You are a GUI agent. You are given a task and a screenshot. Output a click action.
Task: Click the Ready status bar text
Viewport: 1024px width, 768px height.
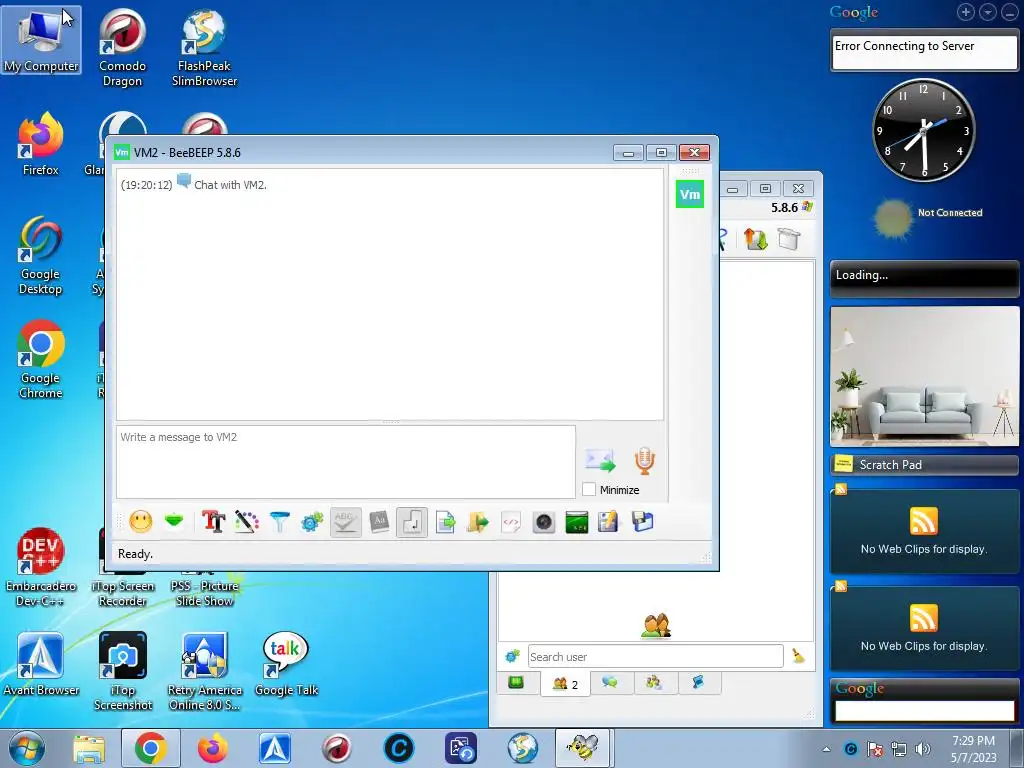(135, 554)
